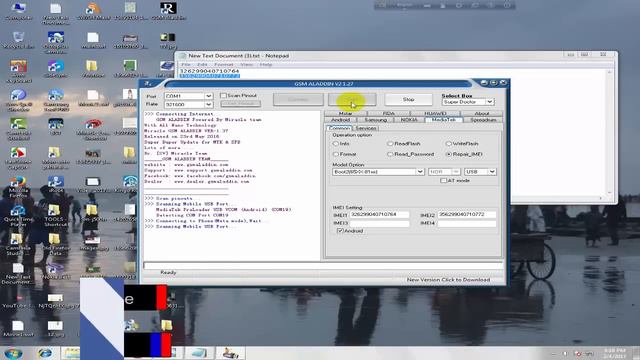This screenshot has height=360, width=640.
Task: Open the 12.jpg desktop image file
Action: click(55, 329)
